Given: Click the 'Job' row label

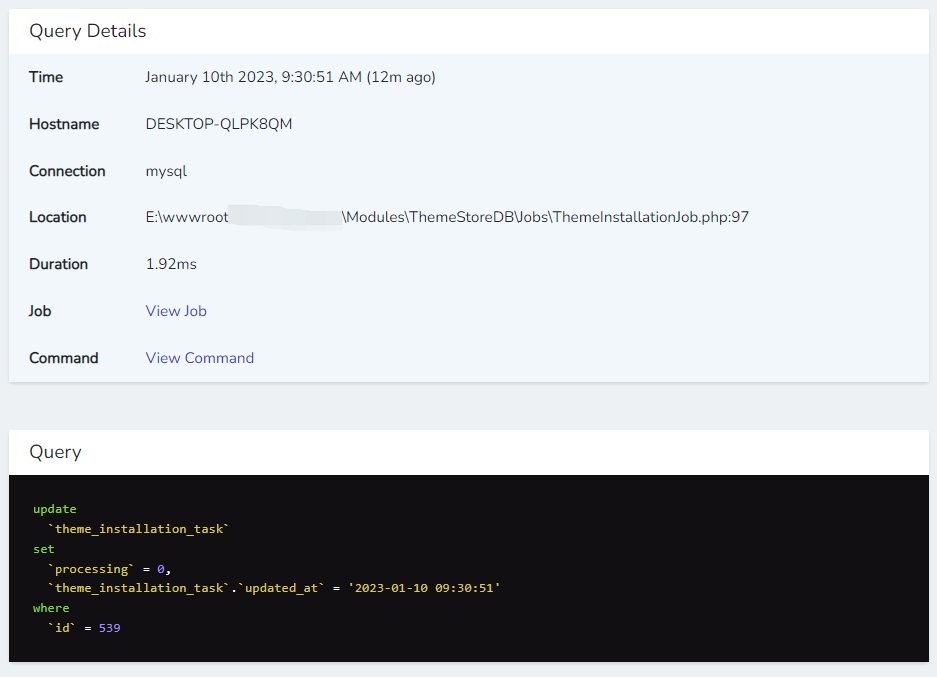Looking at the screenshot, I should pyautogui.click(x=40, y=311).
